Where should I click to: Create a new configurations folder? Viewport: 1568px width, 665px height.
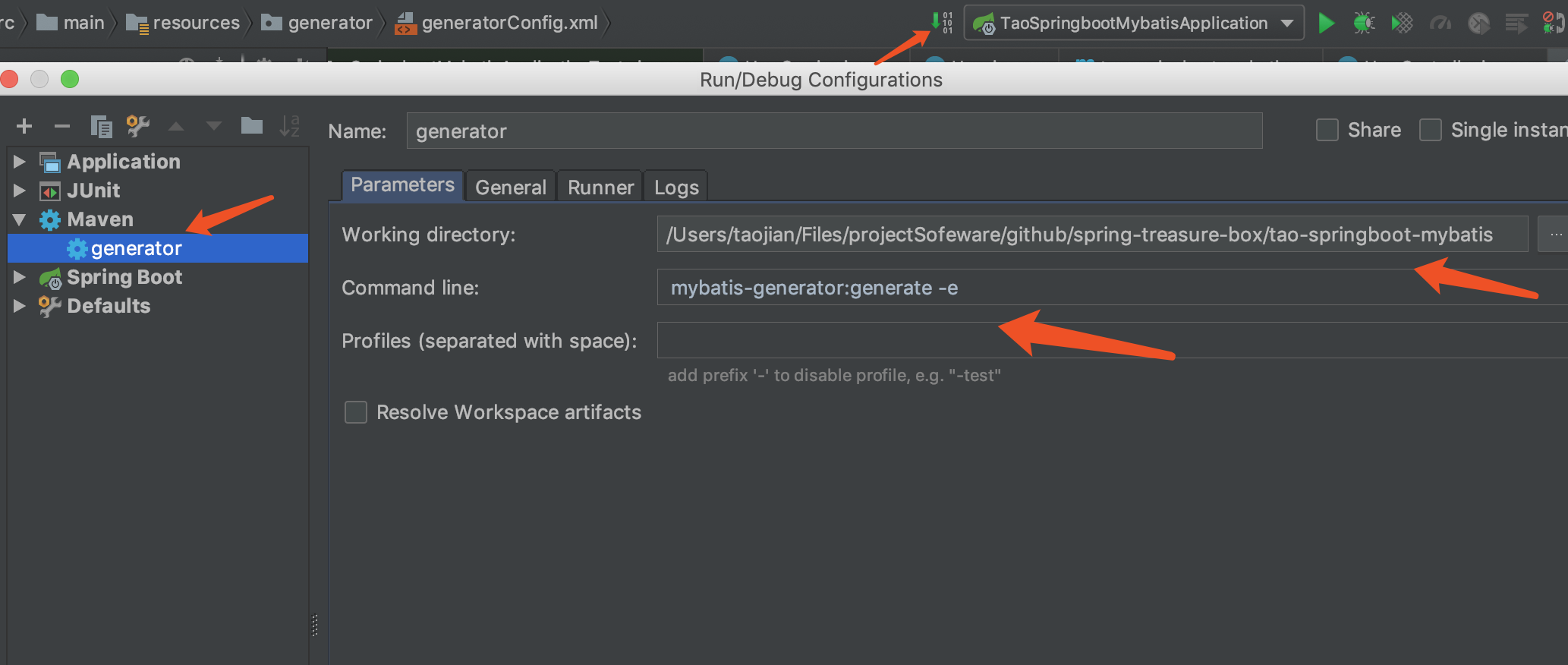pyautogui.click(x=252, y=125)
